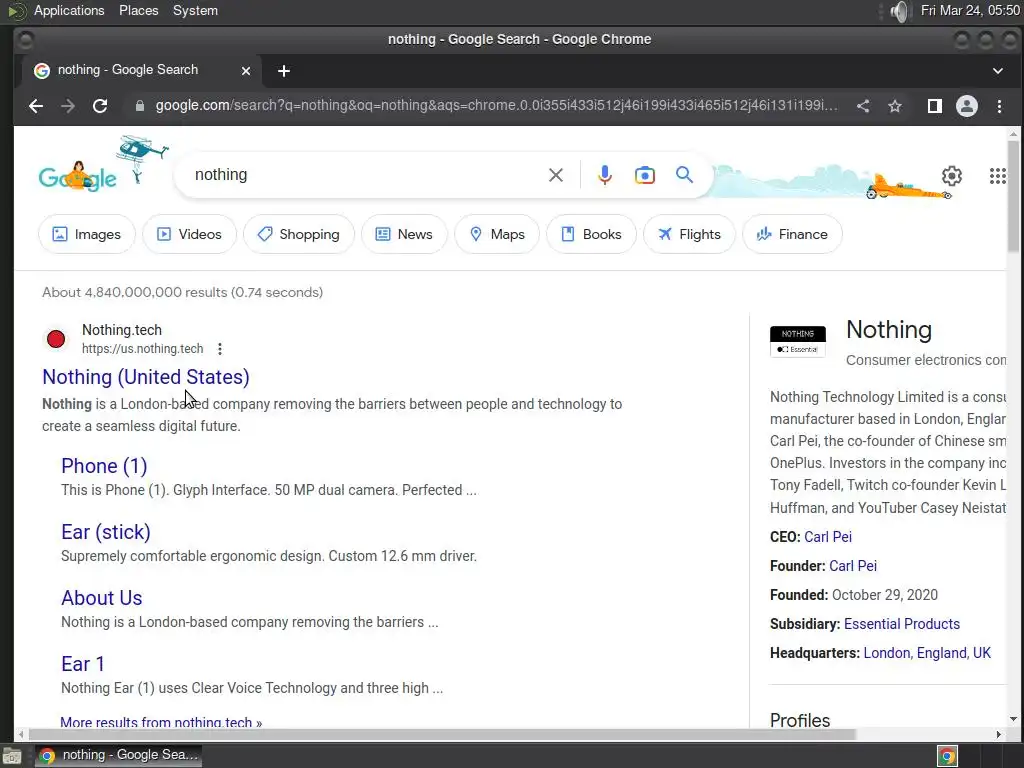This screenshot has height=768, width=1024.
Task: Open the Founder Carl Pei link
Action: [852, 566]
